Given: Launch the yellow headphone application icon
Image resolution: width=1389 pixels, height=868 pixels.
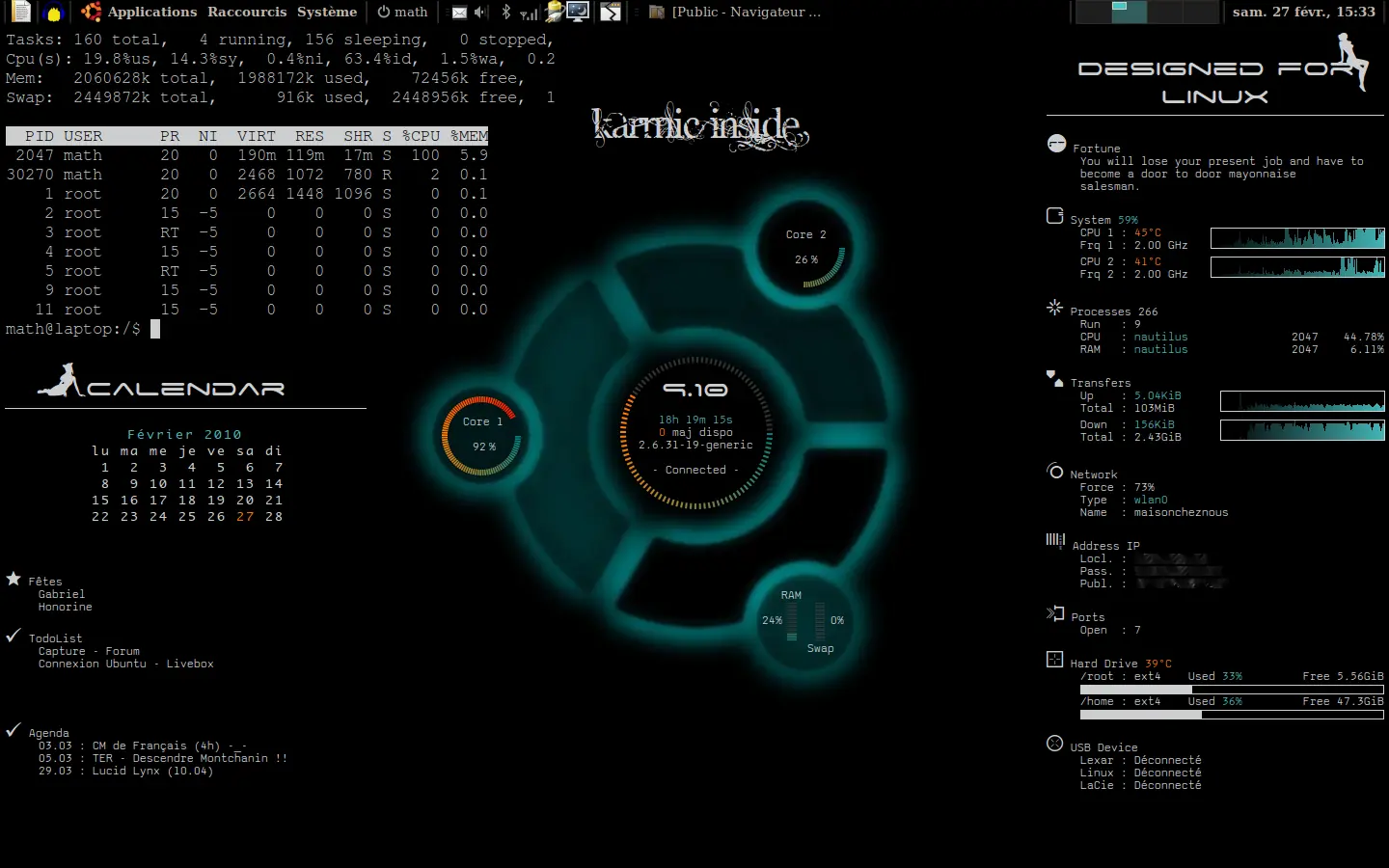Looking at the screenshot, I should (54, 13).
